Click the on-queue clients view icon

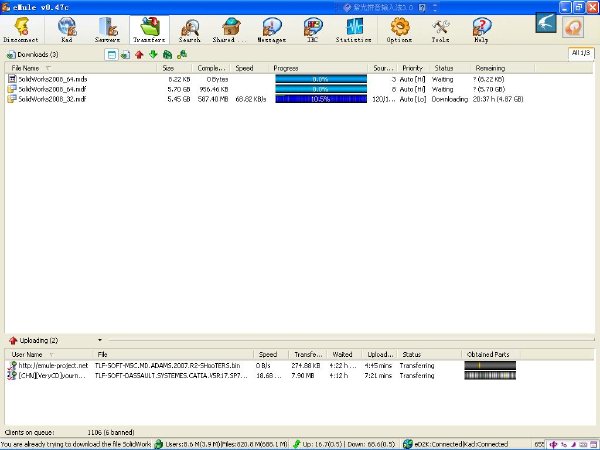tap(167, 55)
